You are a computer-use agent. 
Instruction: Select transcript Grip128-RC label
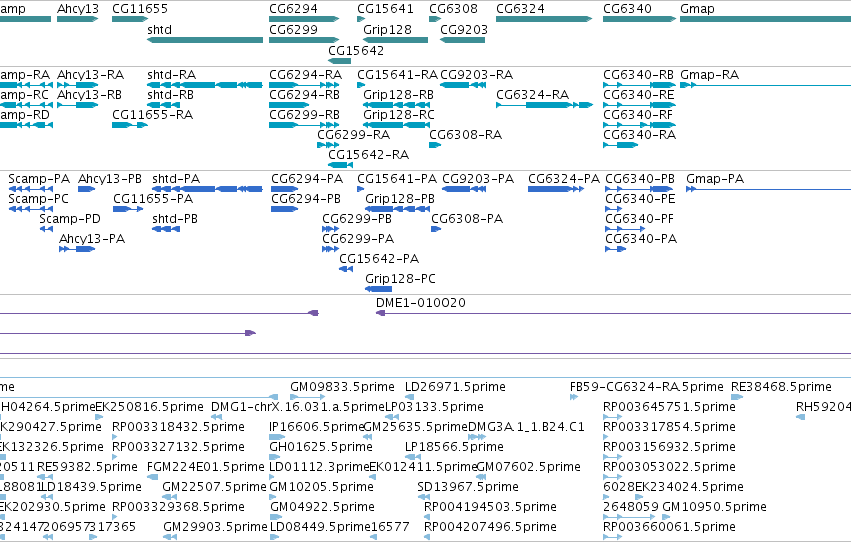[x=399, y=115]
